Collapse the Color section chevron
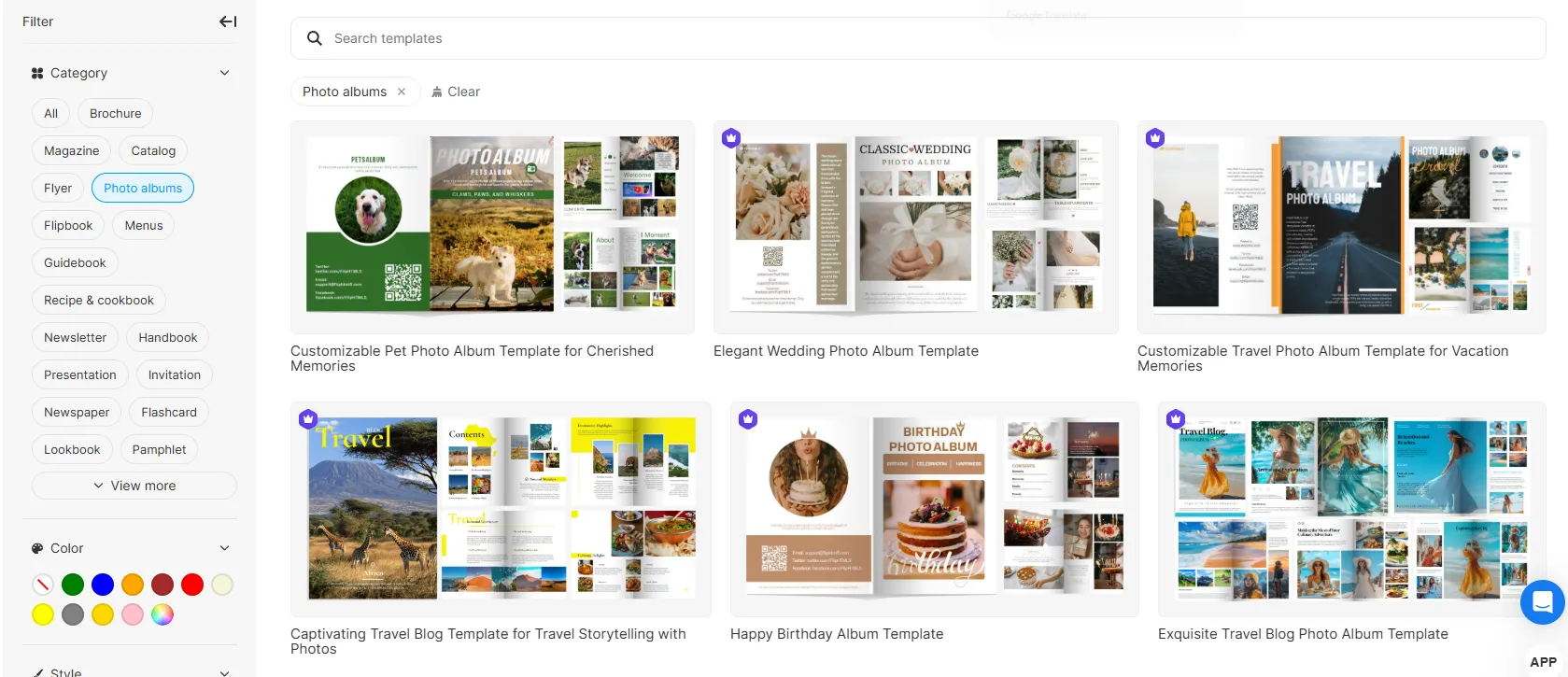1568x677 pixels. (x=224, y=548)
